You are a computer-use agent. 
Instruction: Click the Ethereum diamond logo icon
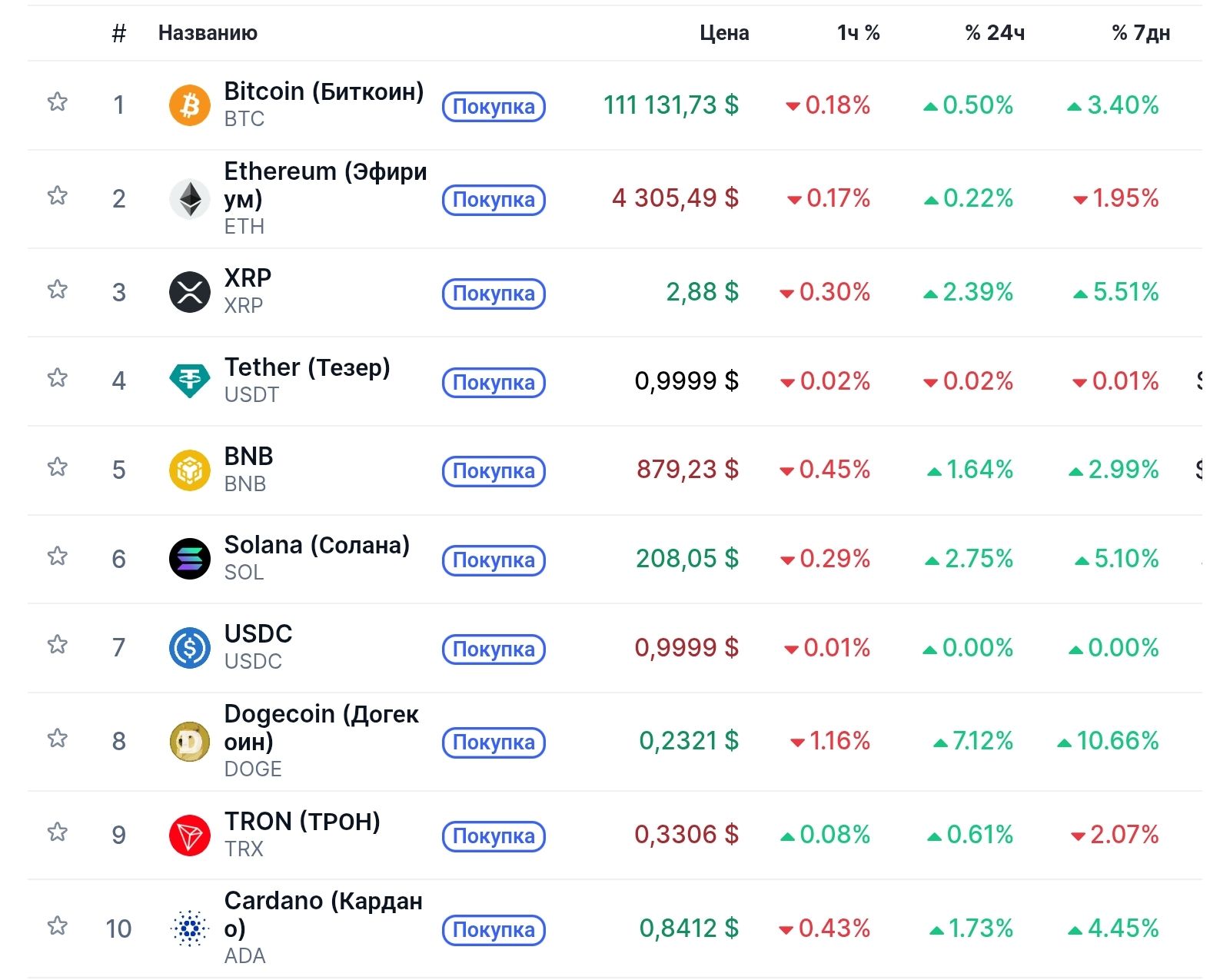click(x=189, y=199)
